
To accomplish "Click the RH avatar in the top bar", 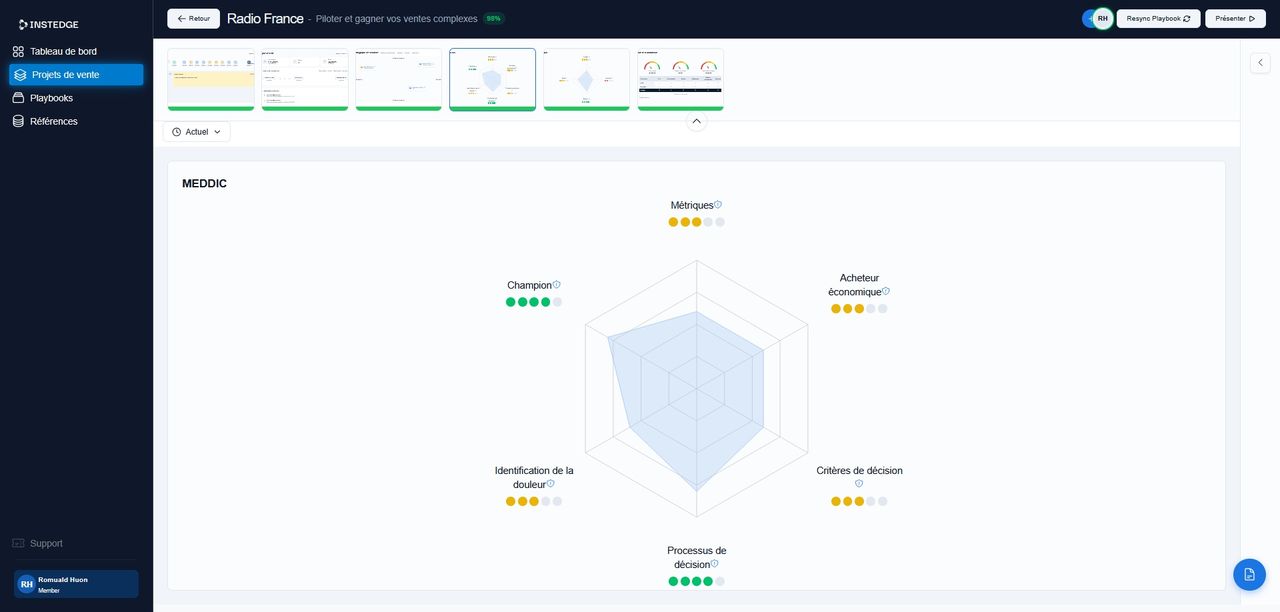I will (x=1101, y=18).
